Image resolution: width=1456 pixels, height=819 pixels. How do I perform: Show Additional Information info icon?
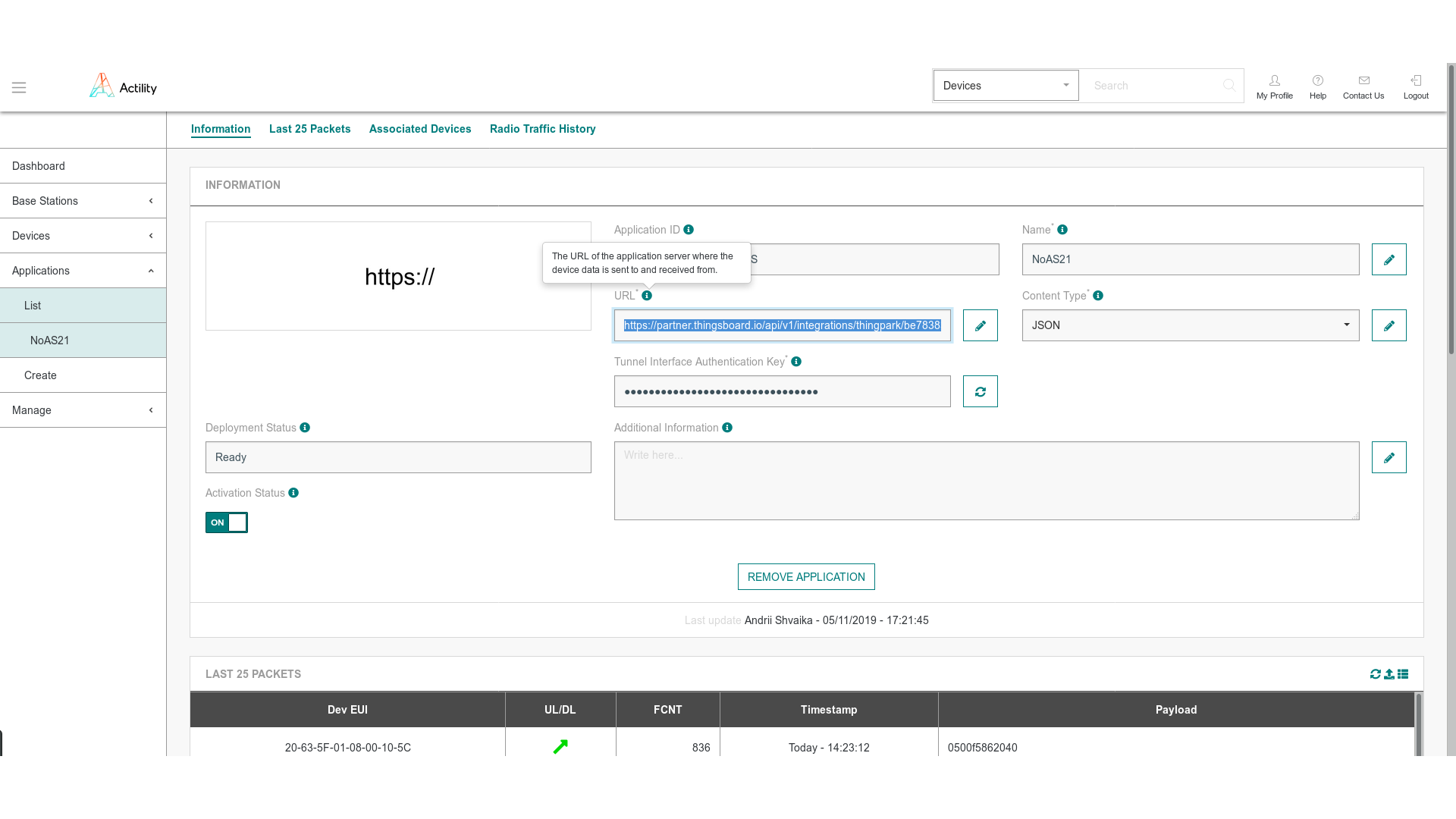tap(727, 428)
